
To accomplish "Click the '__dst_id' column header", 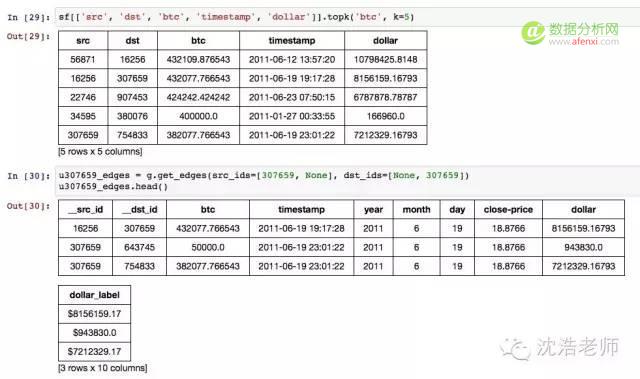I will (139, 210).
